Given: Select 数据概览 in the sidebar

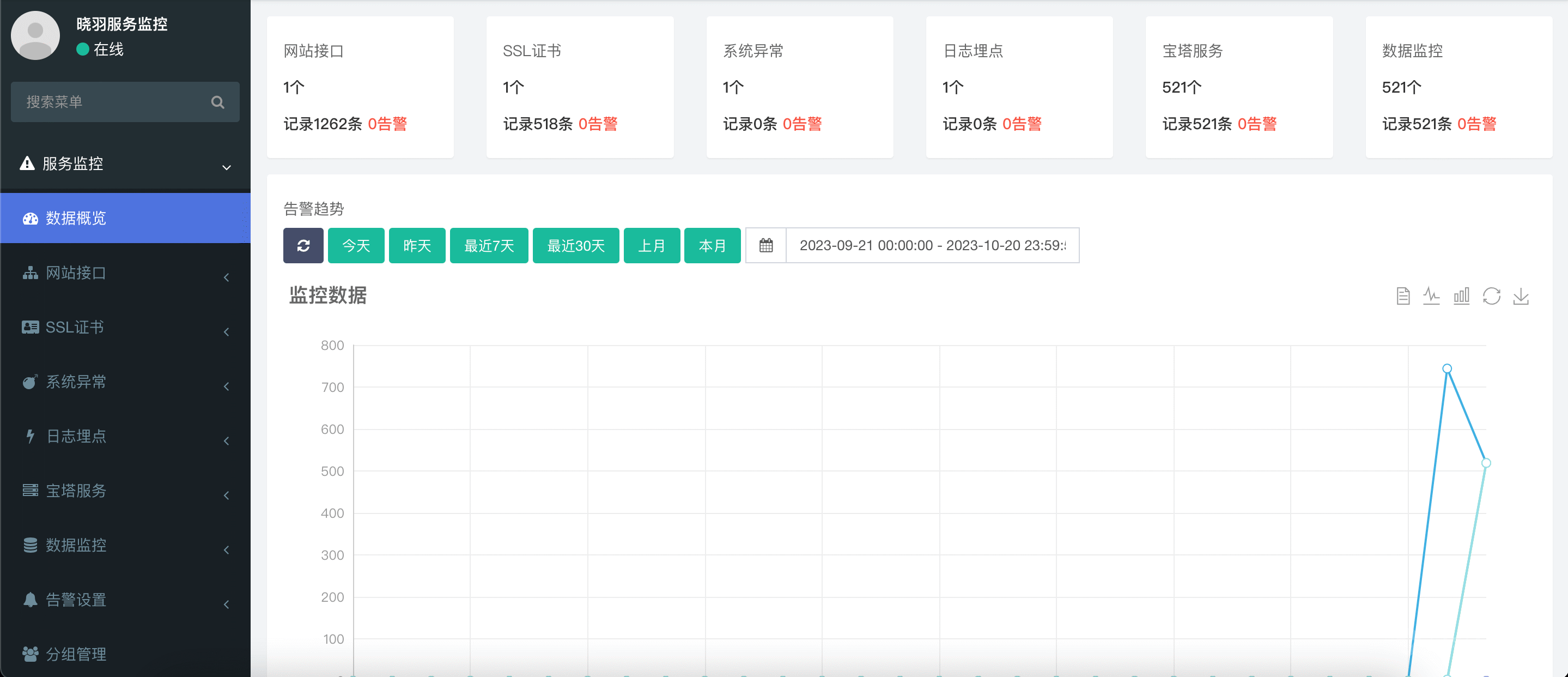Looking at the screenshot, I should [x=76, y=218].
